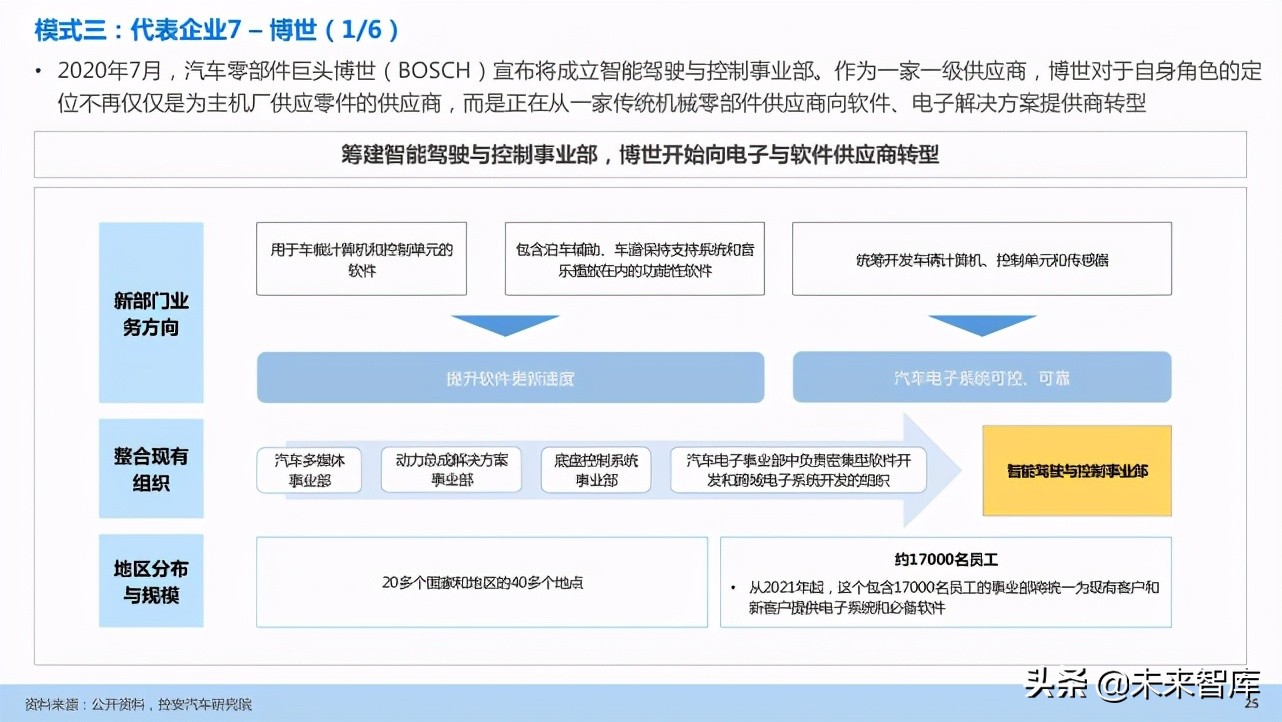Click the source note '资料来源：公开资料'
Image resolution: width=1282 pixels, height=722 pixels.
click(137, 704)
